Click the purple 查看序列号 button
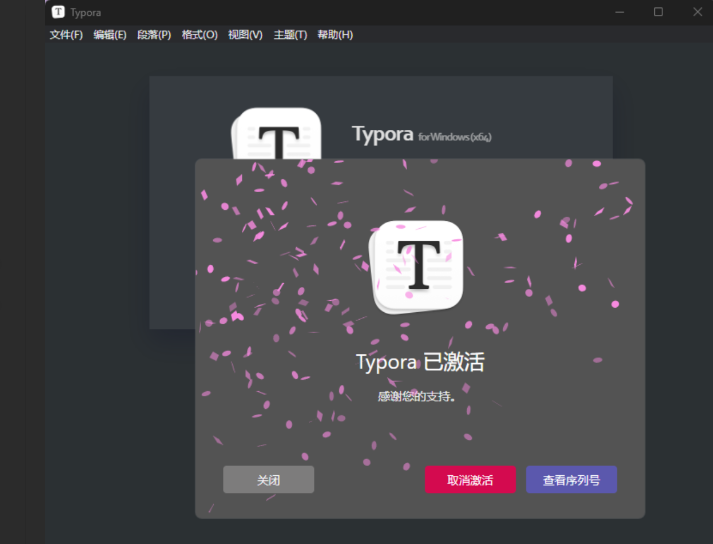Screen dimensions: 713x544 pyautogui.click(x=571, y=479)
